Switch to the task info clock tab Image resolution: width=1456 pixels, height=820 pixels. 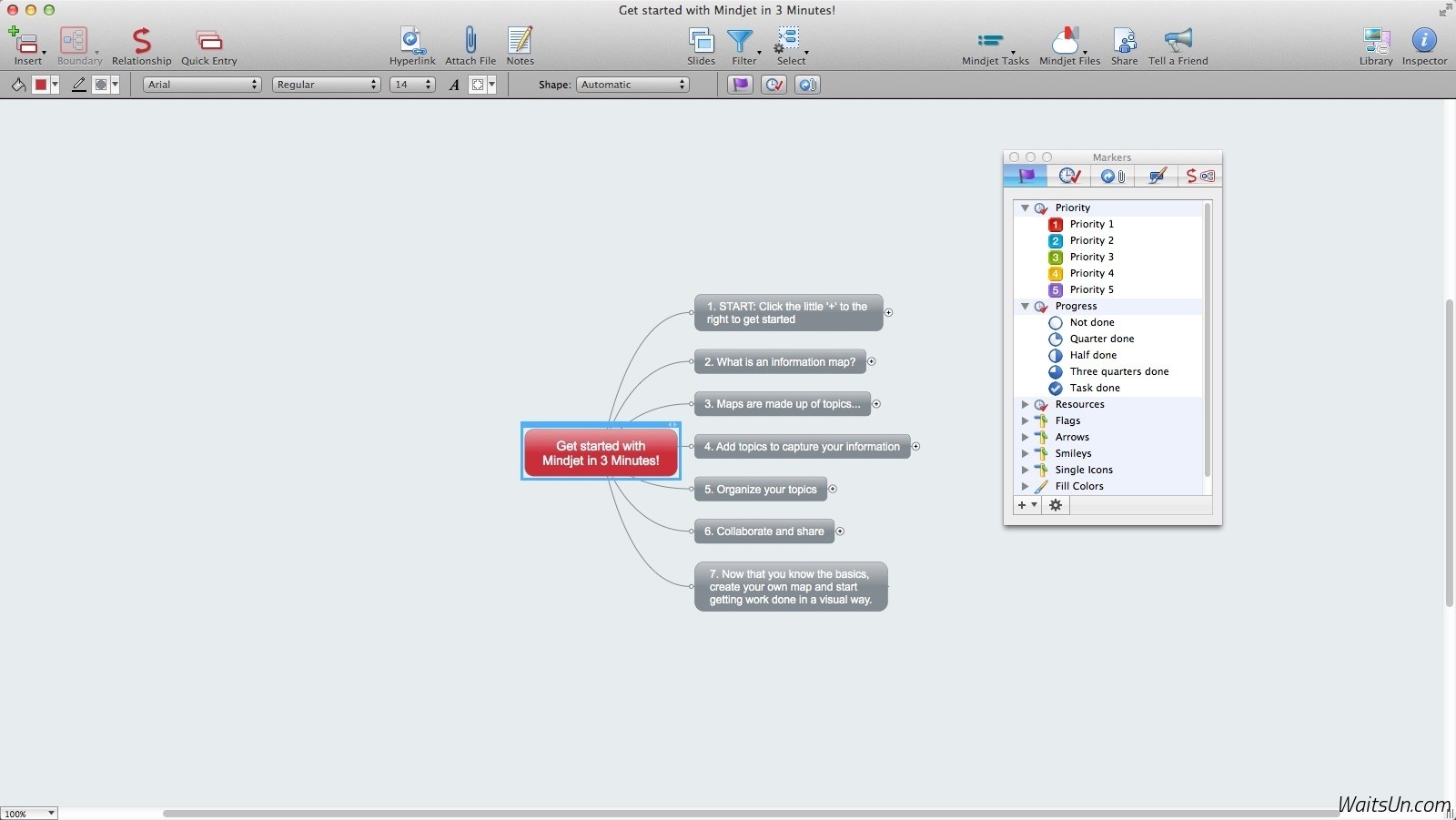[x=1069, y=176]
